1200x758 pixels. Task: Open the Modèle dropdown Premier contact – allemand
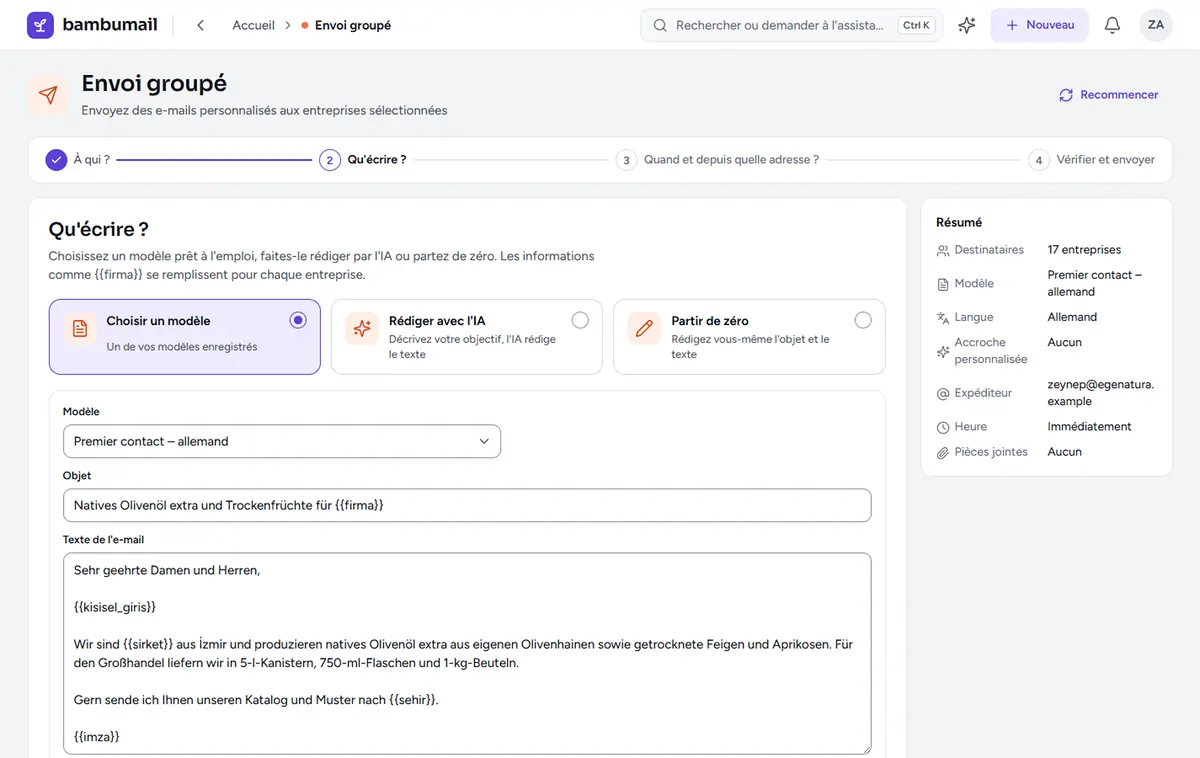tap(282, 441)
